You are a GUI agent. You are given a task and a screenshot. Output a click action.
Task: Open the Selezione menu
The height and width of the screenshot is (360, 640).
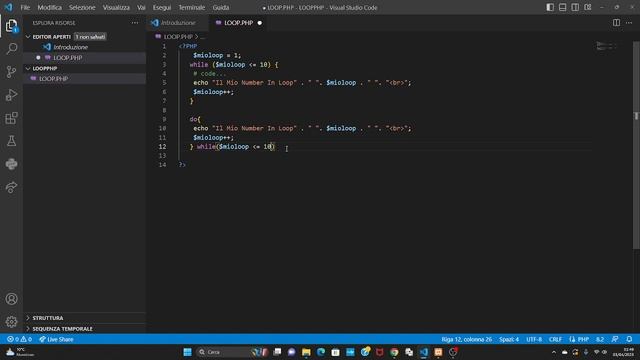point(82,7)
